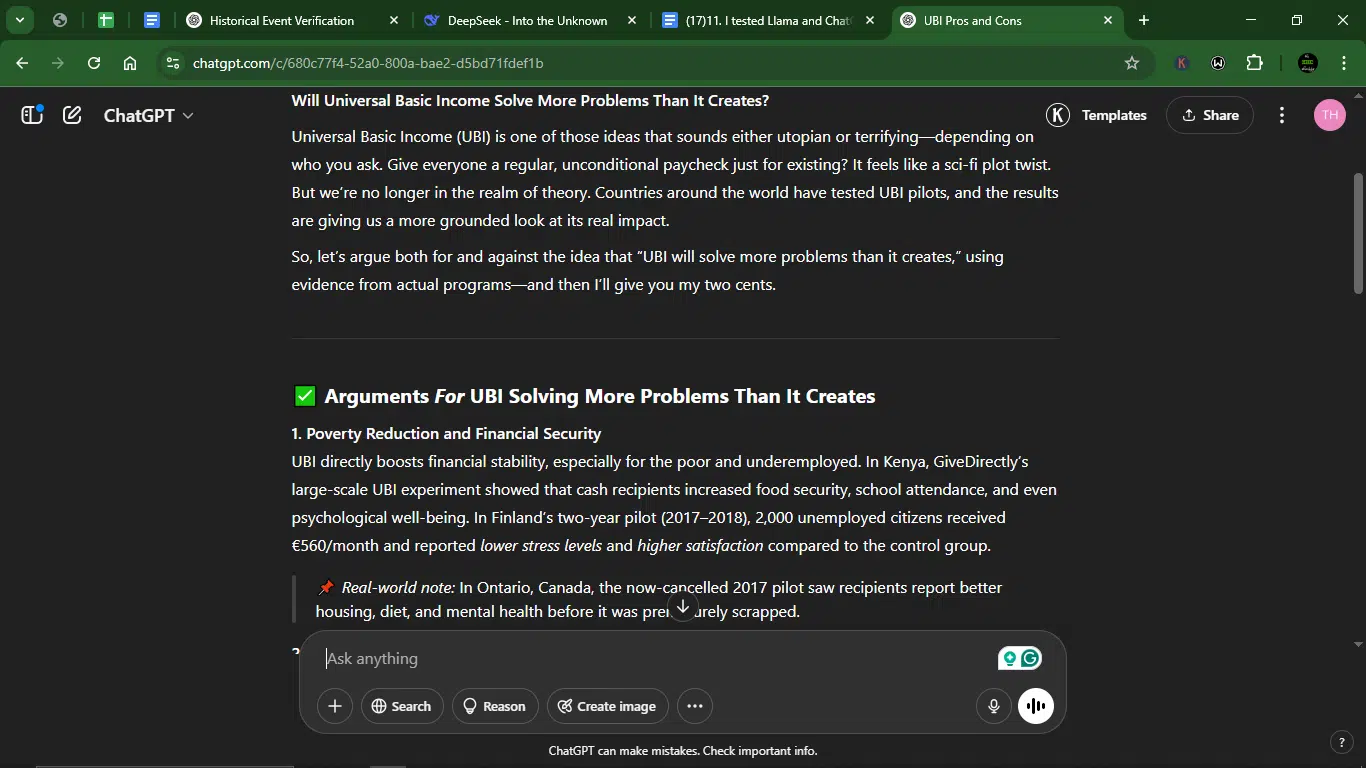This screenshot has height=768, width=1366.
Task: Expand the tab search dropdown arrow
Action: [x=20, y=20]
